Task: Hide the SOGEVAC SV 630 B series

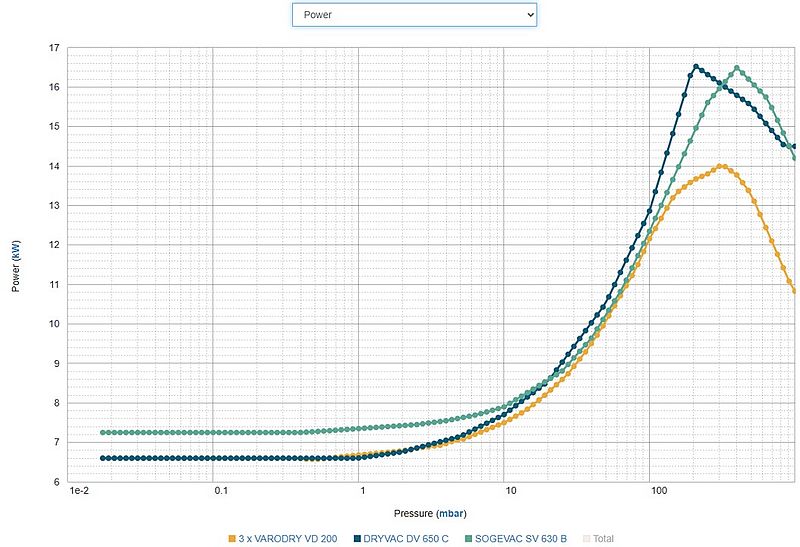Action: pyautogui.click(x=519, y=538)
